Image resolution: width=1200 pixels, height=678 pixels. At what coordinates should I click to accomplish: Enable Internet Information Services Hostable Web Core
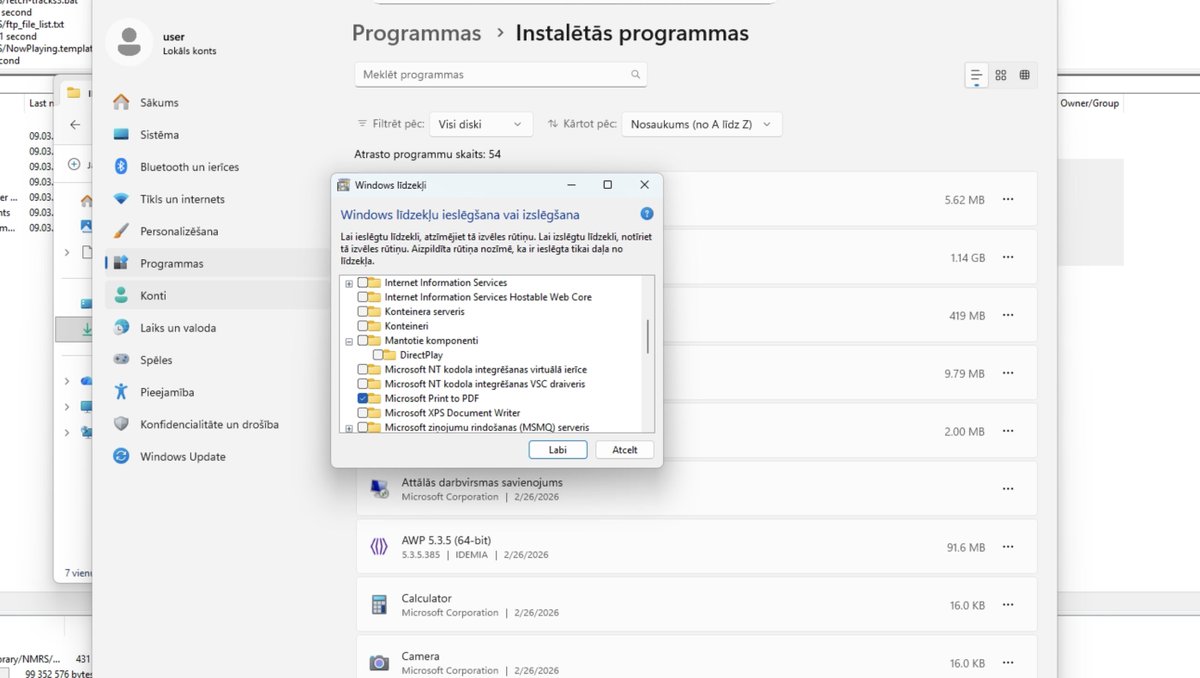(x=363, y=297)
